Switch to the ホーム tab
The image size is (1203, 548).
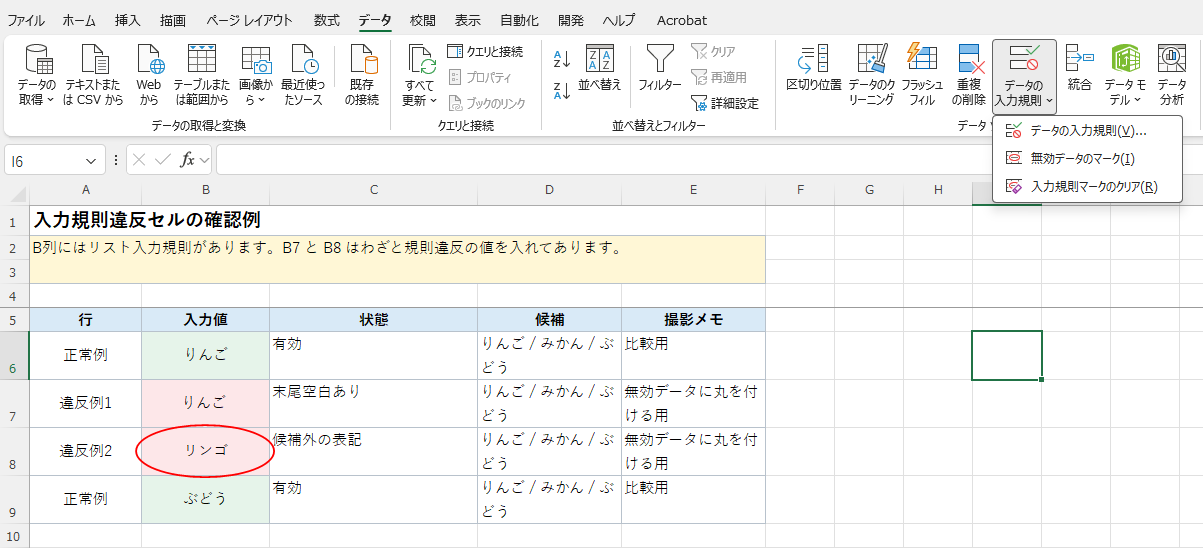point(79,20)
